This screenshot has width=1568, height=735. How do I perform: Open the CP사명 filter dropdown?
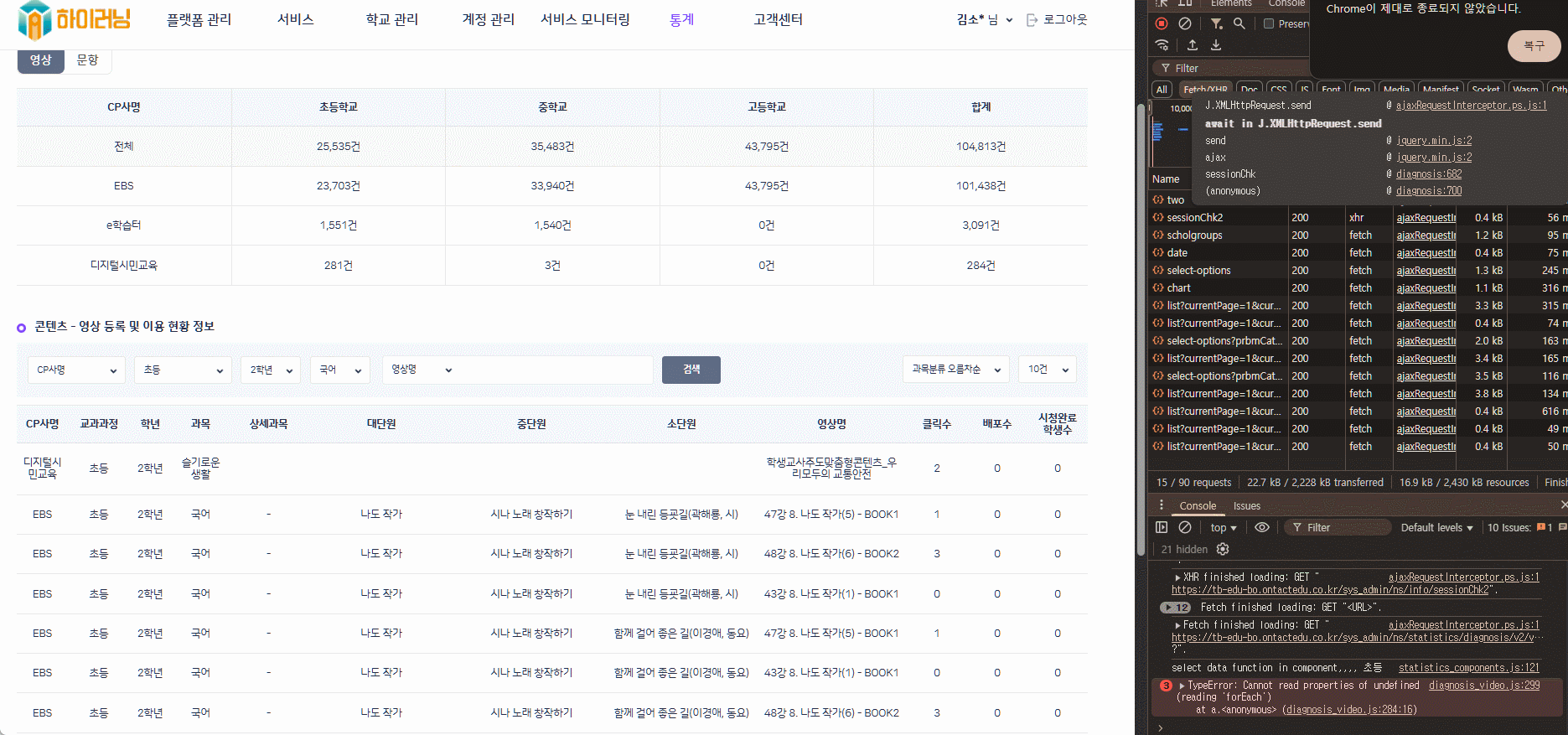[x=76, y=370]
